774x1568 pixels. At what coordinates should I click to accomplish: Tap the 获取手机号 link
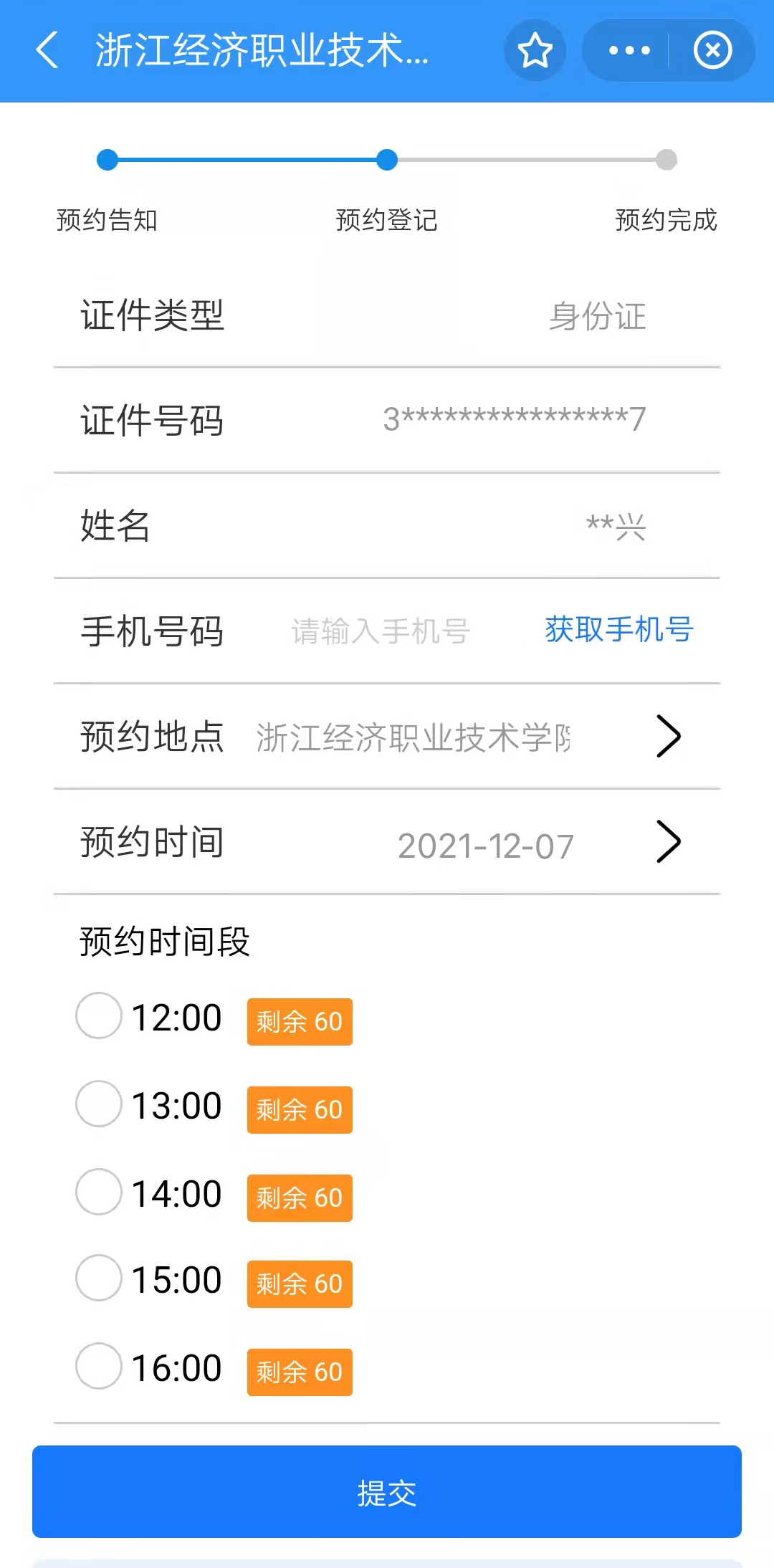[x=619, y=630]
